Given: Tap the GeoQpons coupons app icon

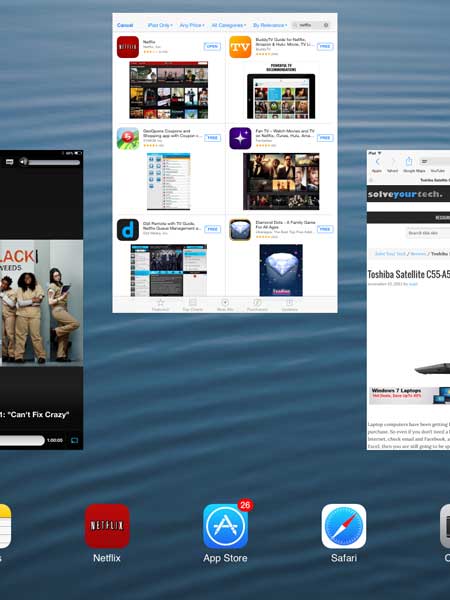Looking at the screenshot, I should coord(128,138).
